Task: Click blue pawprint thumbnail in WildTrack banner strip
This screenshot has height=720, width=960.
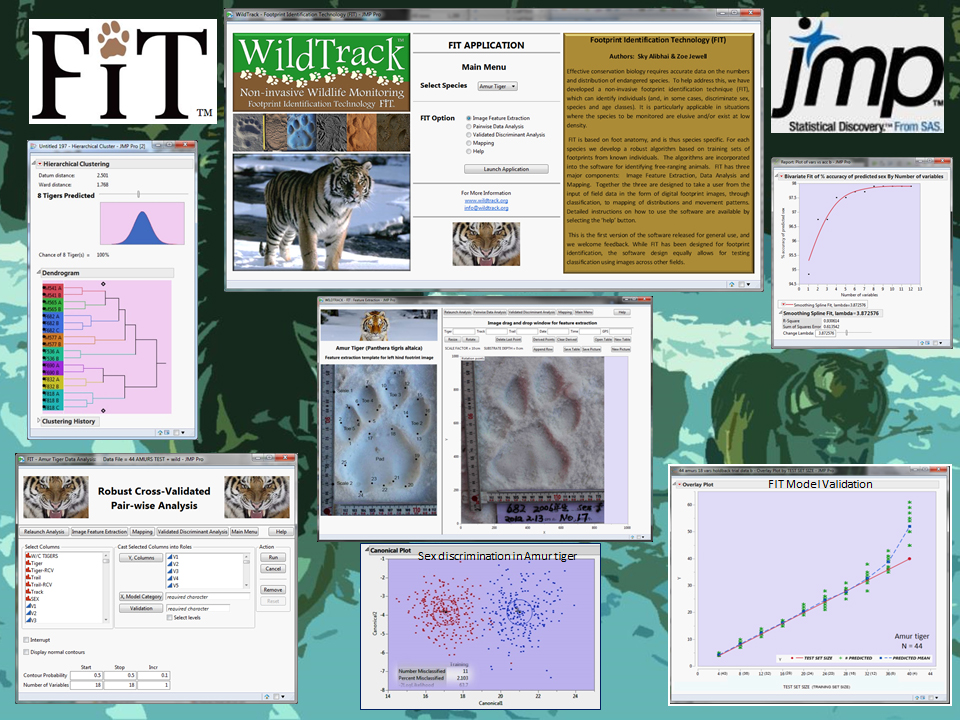Action: 300,132
